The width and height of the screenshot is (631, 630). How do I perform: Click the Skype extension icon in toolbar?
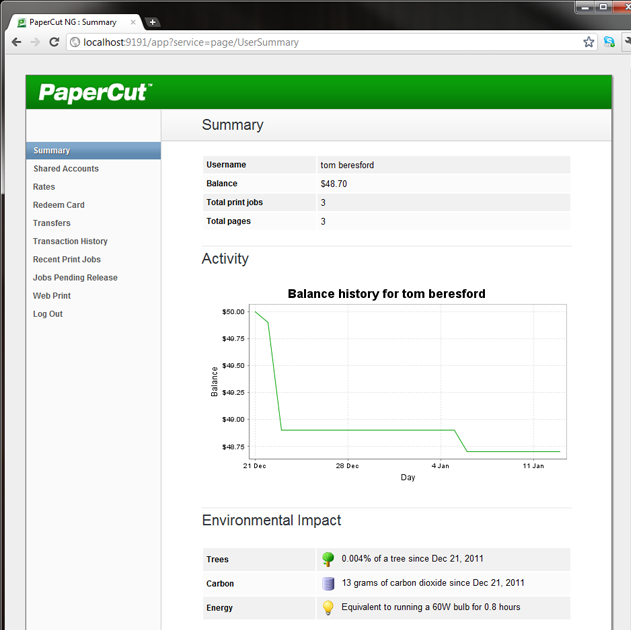tap(609, 42)
